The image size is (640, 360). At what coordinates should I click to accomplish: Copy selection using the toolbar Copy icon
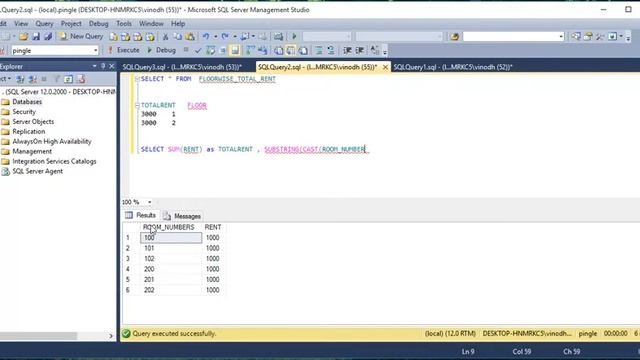pyautogui.click(x=178, y=37)
